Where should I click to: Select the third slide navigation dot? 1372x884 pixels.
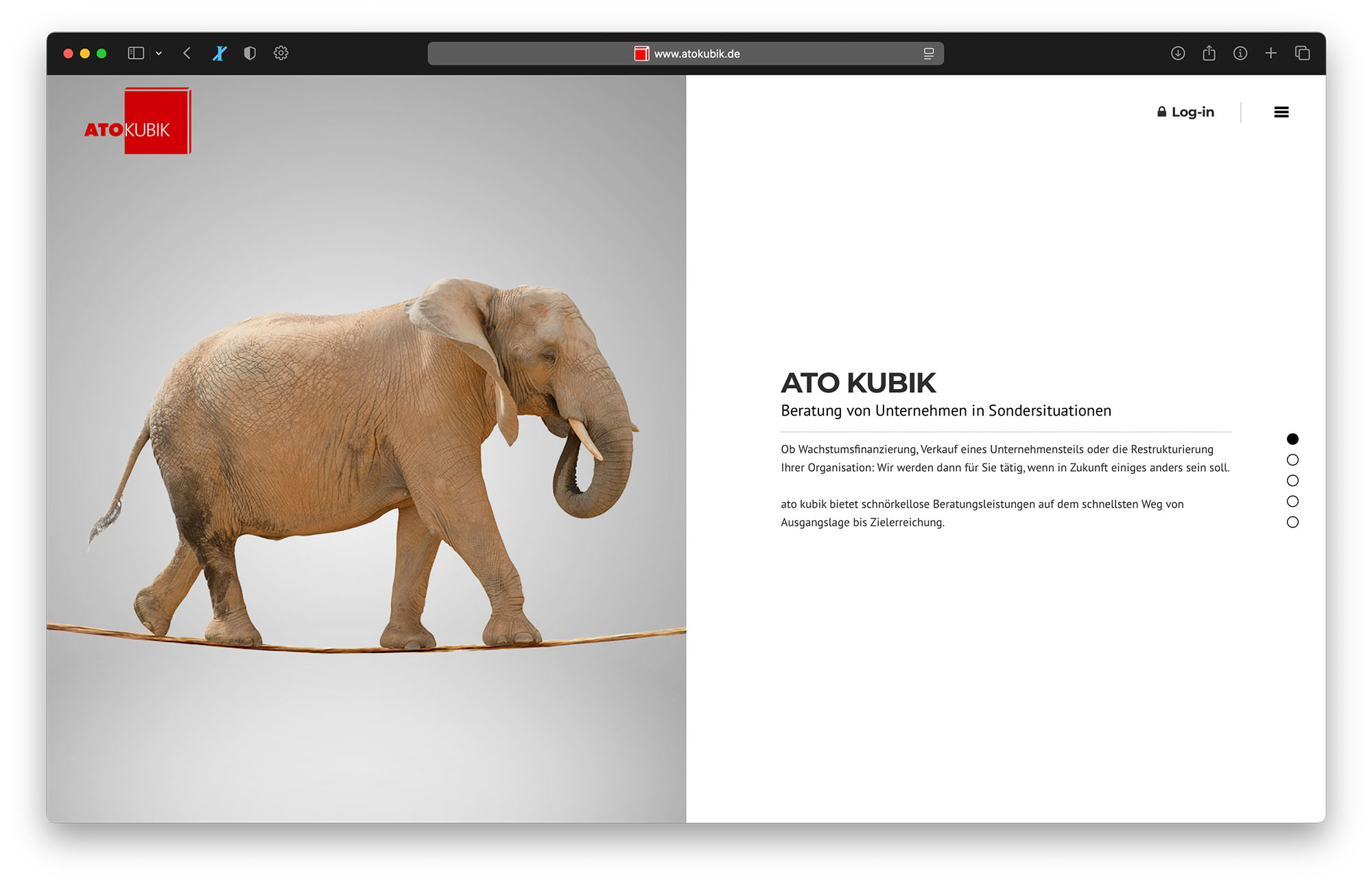(x=1292, y=481)
